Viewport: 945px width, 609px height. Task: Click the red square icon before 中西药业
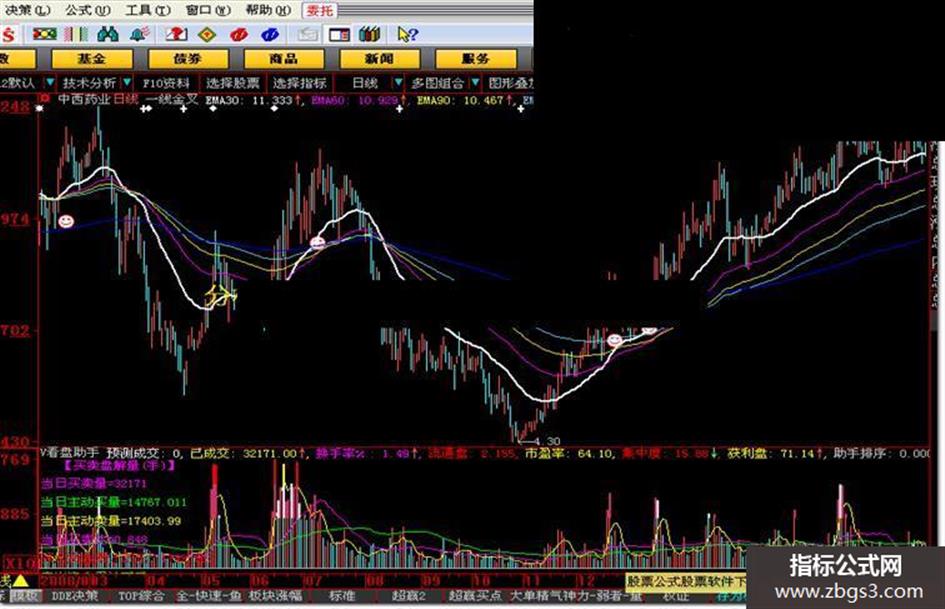coord(45,99)
